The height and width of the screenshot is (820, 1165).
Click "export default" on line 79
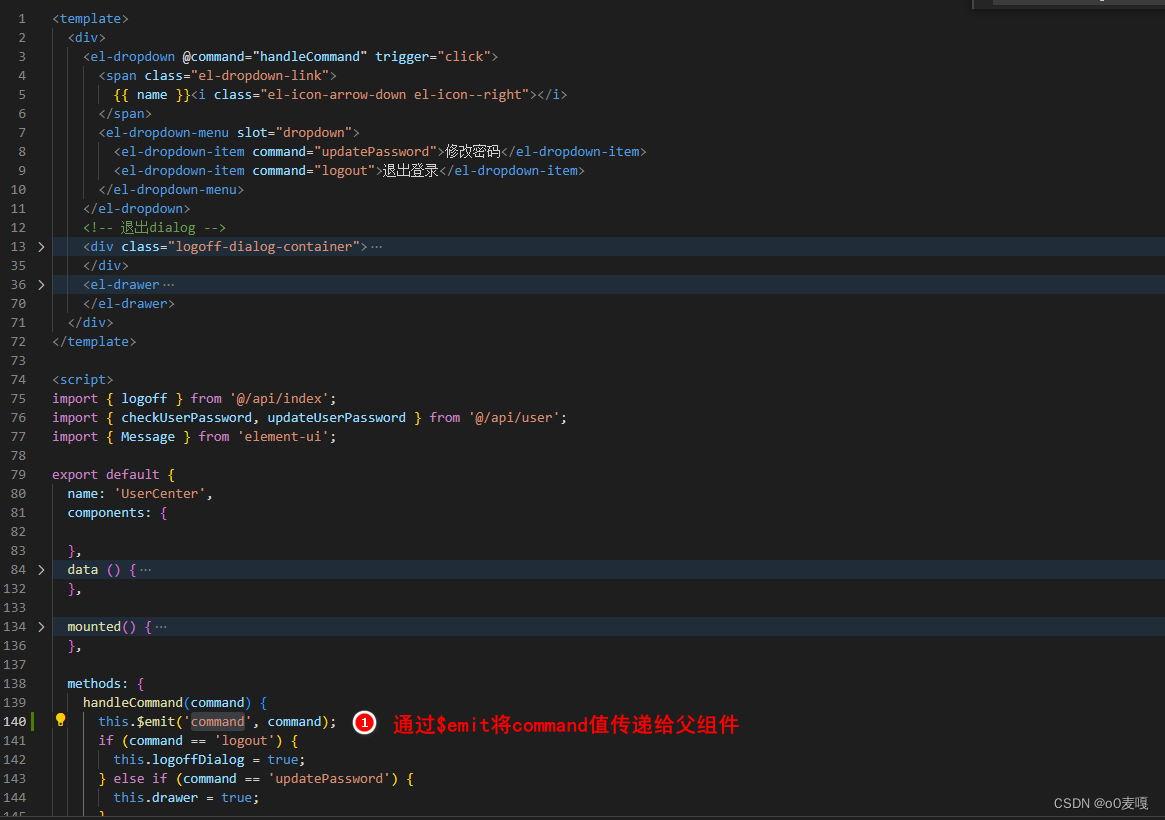pyautogui.click(x=106, y=475)
